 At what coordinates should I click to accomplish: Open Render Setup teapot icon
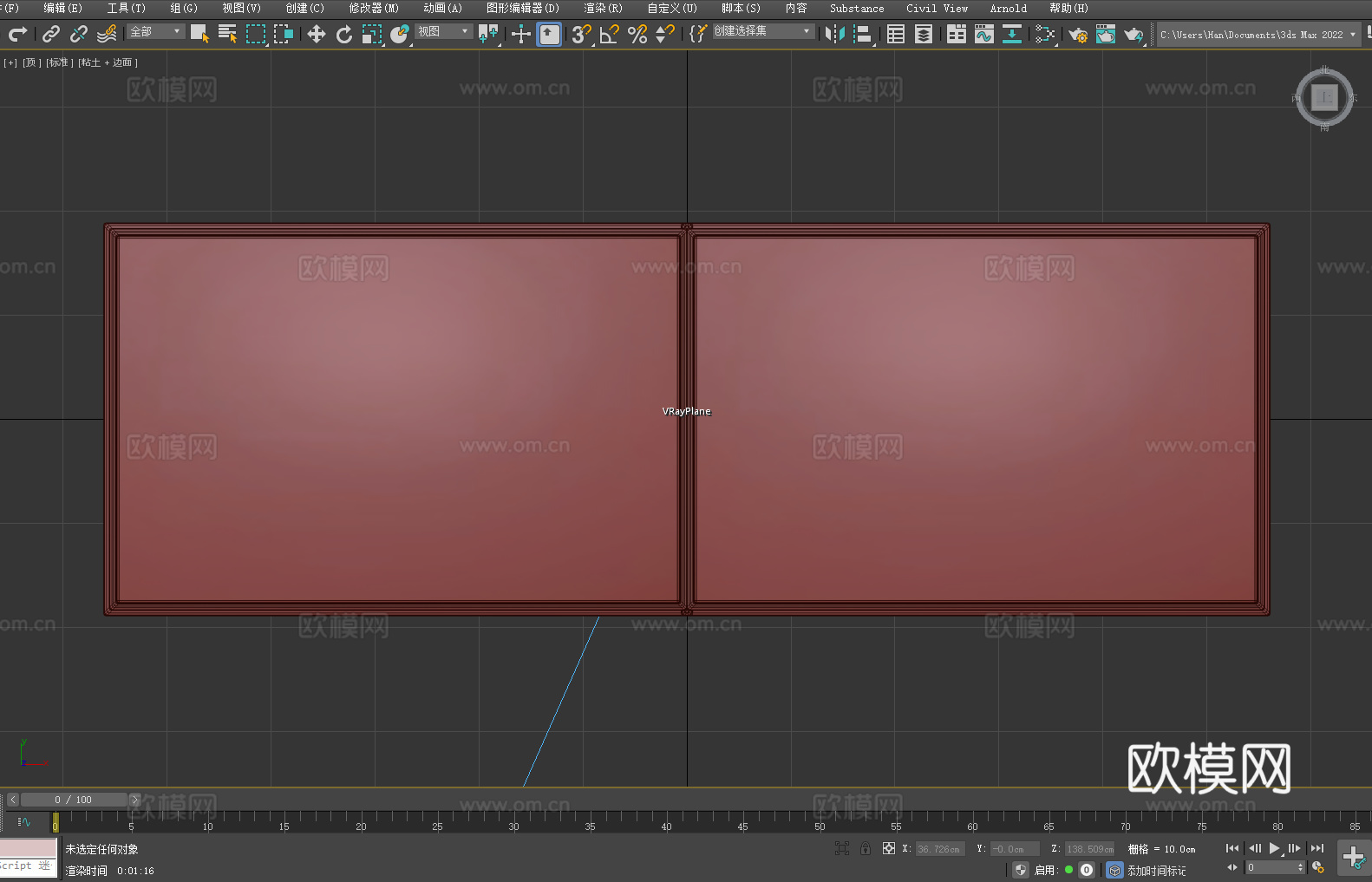pyautogui.click(x=1078, y=34)
